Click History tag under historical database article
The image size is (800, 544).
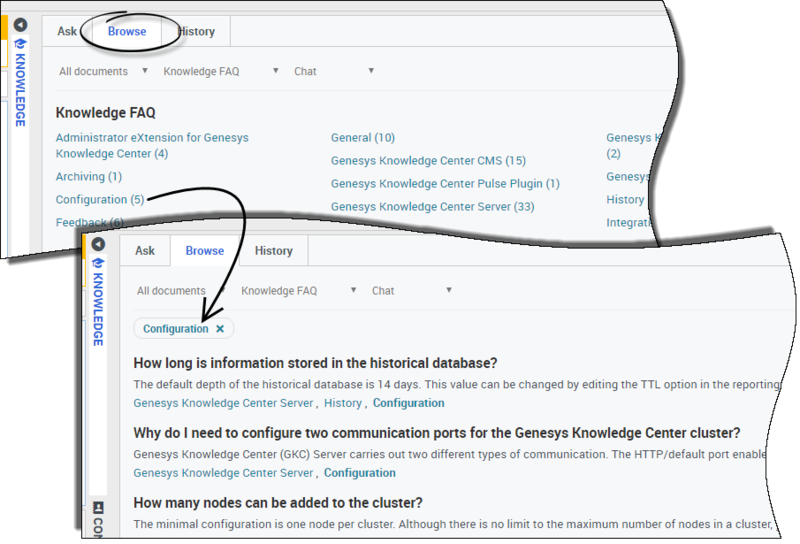pyautogui.click(x=343, y=403)
